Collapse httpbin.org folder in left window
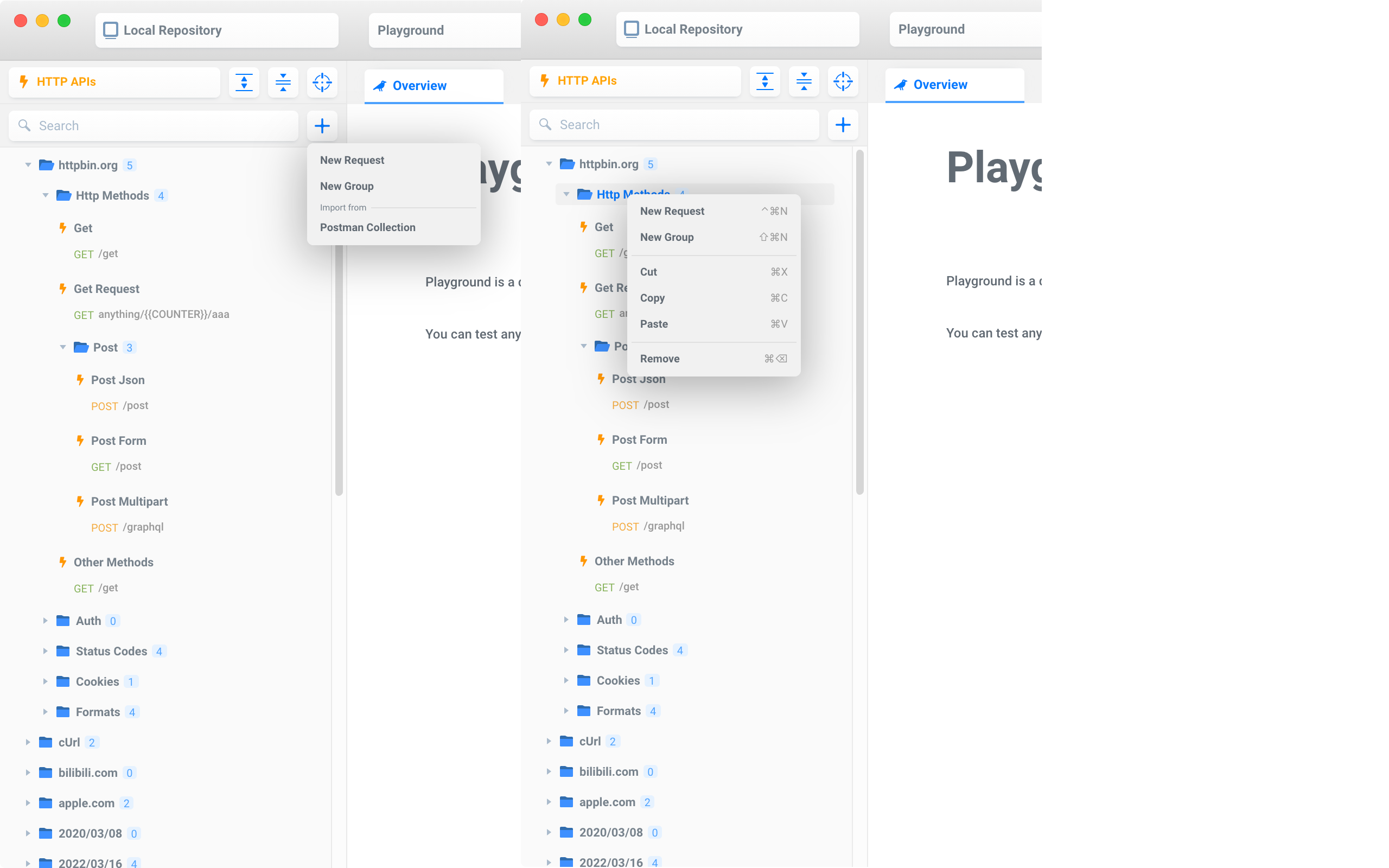 click(x=28, y=165)
